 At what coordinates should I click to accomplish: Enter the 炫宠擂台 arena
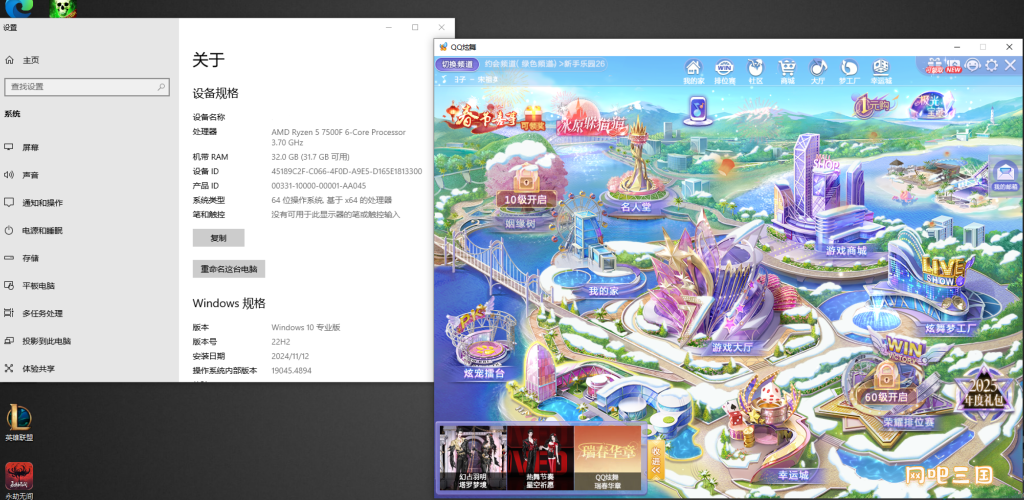(x=485, y=339)
